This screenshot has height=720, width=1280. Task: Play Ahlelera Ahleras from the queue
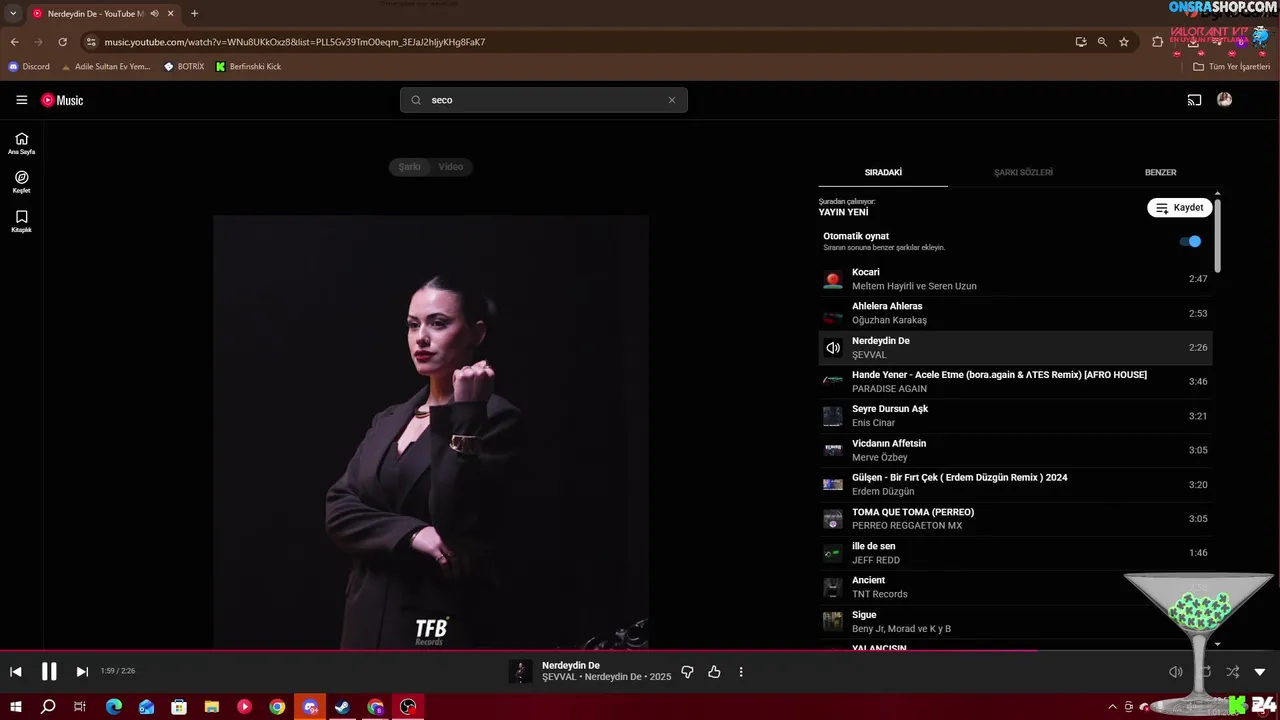(x=1015, y=313)
